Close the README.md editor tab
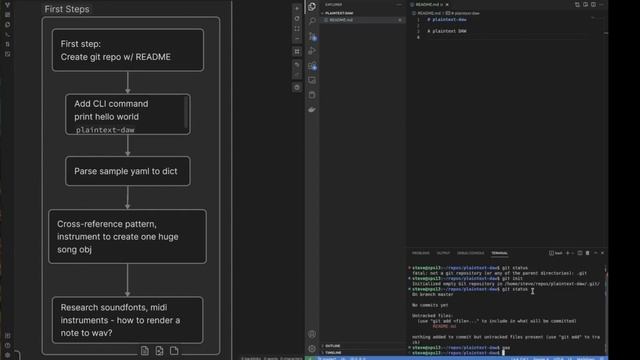Screen dimensions: 640x360 (447, 4)
